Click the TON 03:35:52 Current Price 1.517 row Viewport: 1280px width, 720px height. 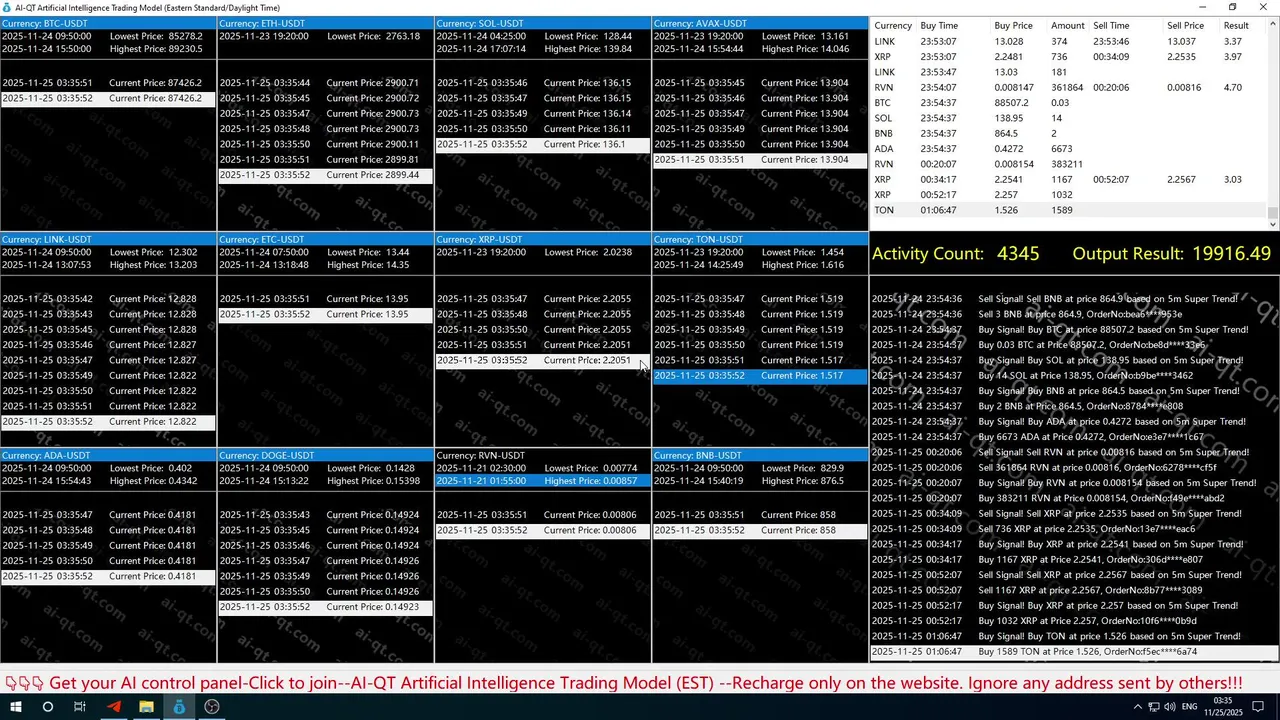760,376
